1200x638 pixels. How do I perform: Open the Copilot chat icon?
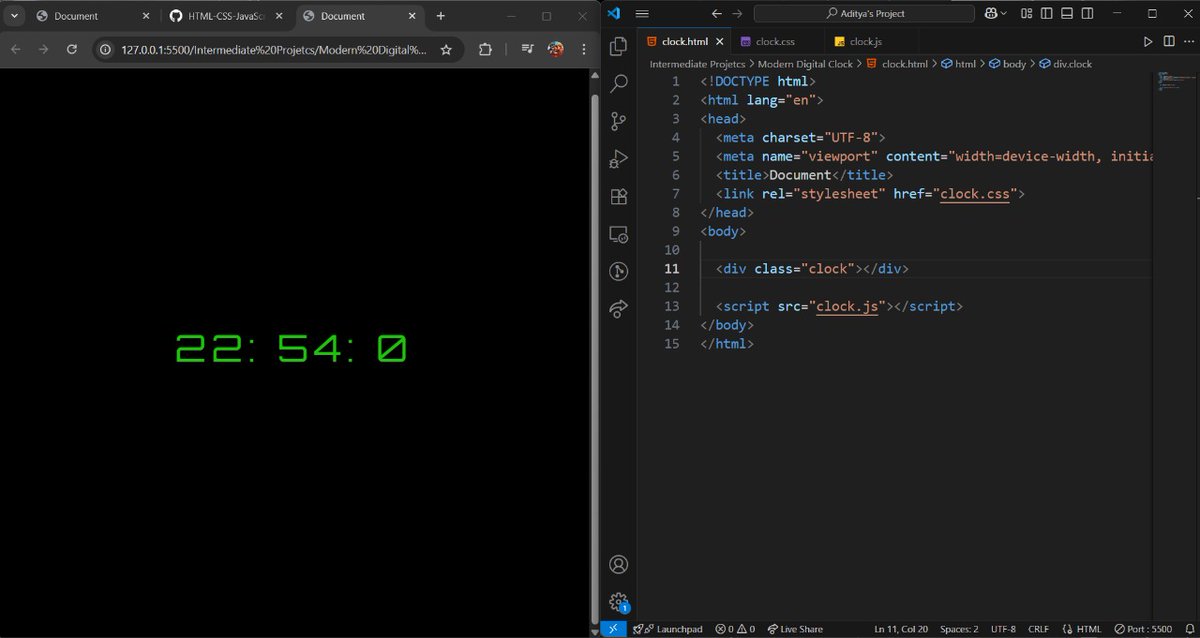(x=992, y=13)
